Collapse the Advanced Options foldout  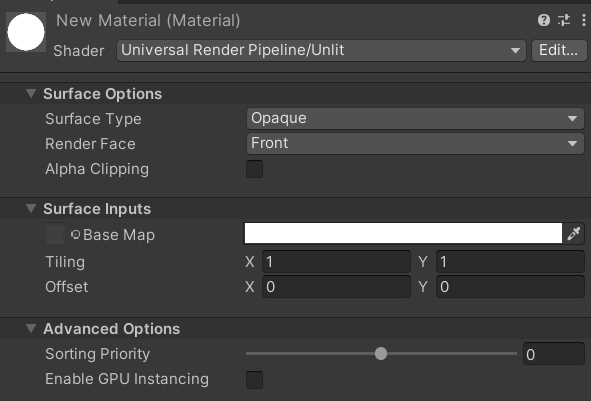pos(31,329)
